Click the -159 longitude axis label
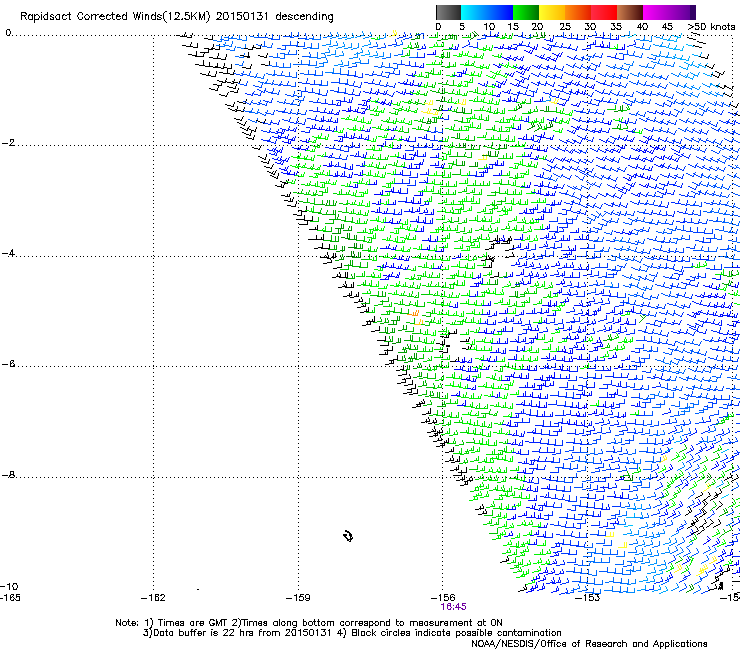 298,598
